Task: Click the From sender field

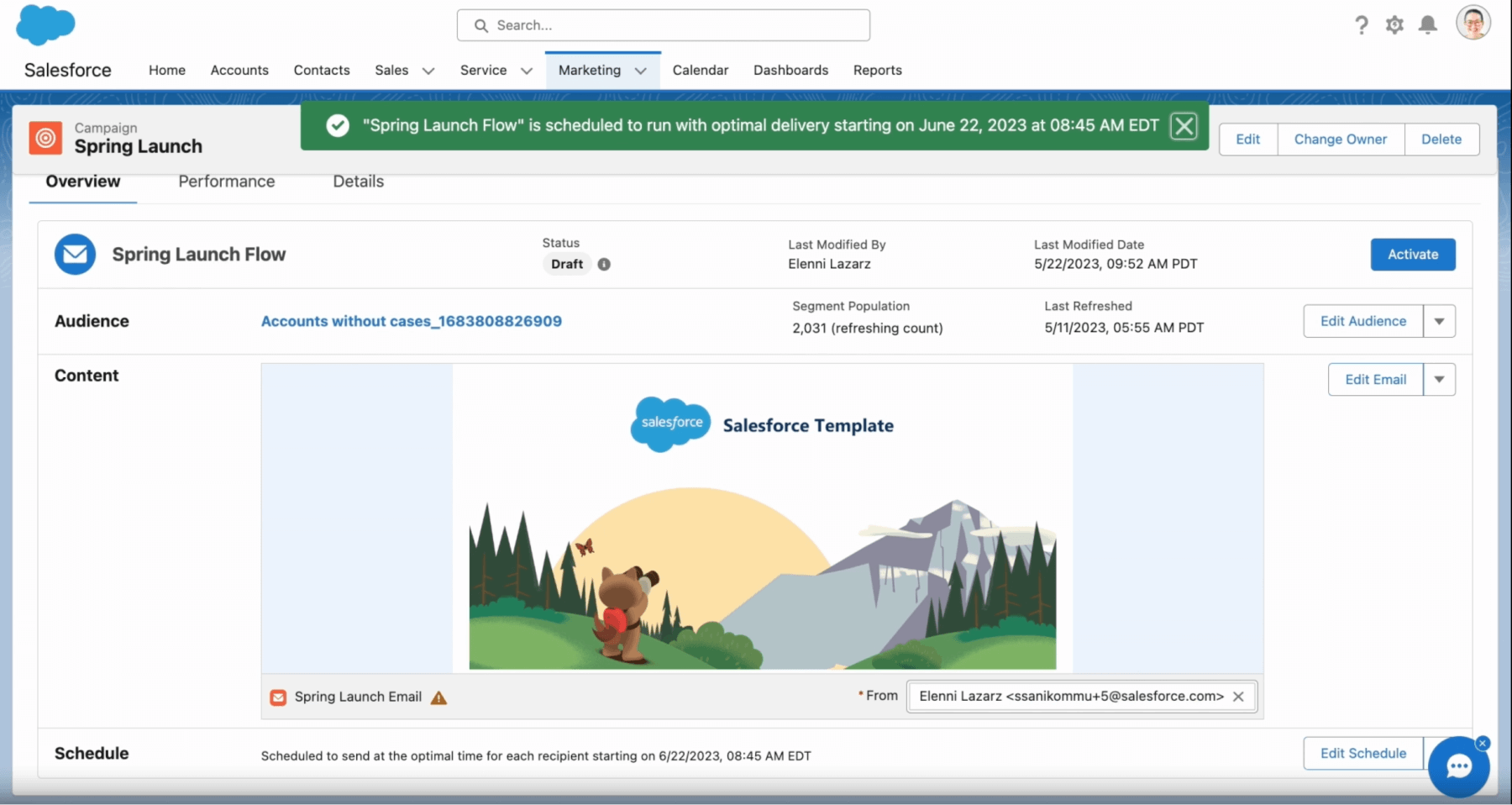Action: (x=1082, y=697)
